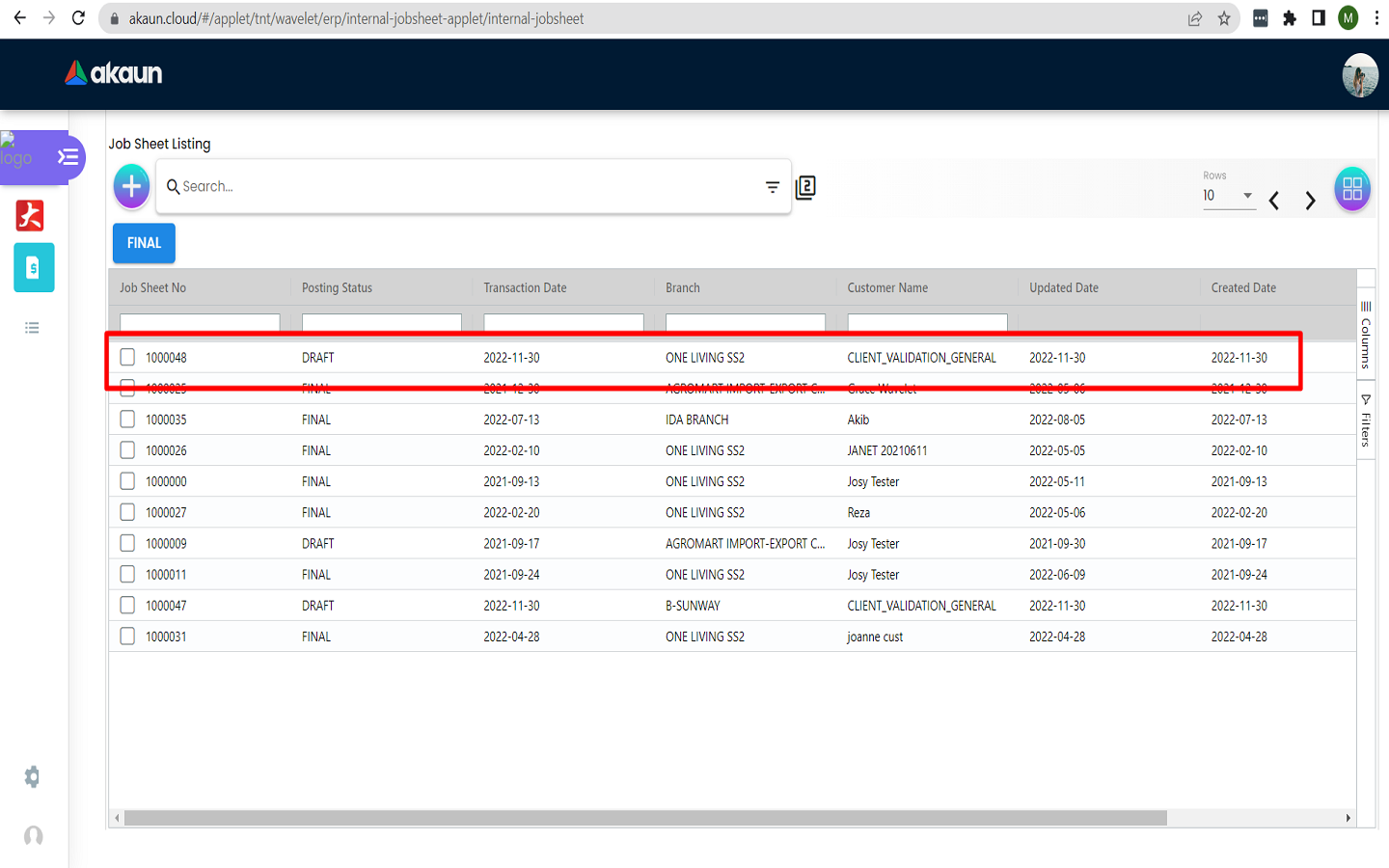The height and width of the screenshot is (868, 1389).
Task: Open settings gear in the sidebar
Action: (33, 777)
